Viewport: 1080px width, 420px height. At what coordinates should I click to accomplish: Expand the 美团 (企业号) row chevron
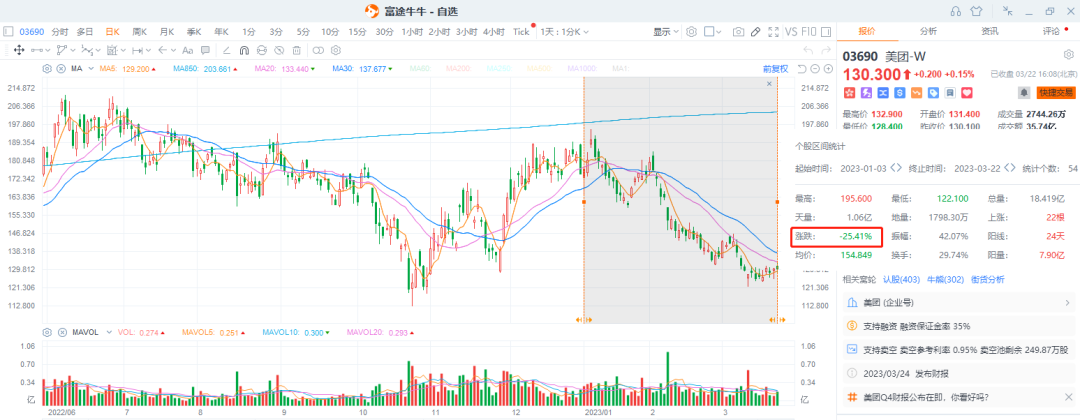[1068, 302]
